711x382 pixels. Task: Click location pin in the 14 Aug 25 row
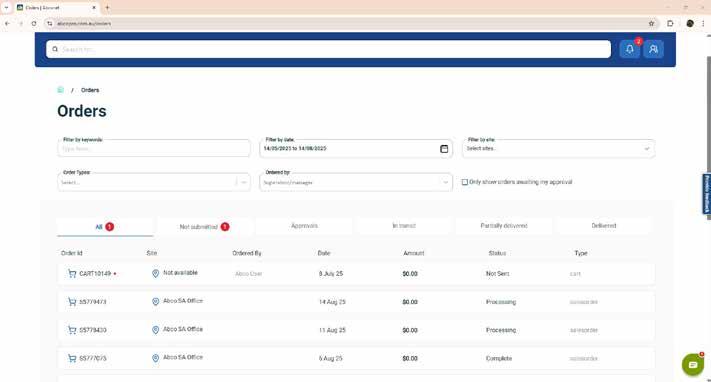click(x=156, y=302)
